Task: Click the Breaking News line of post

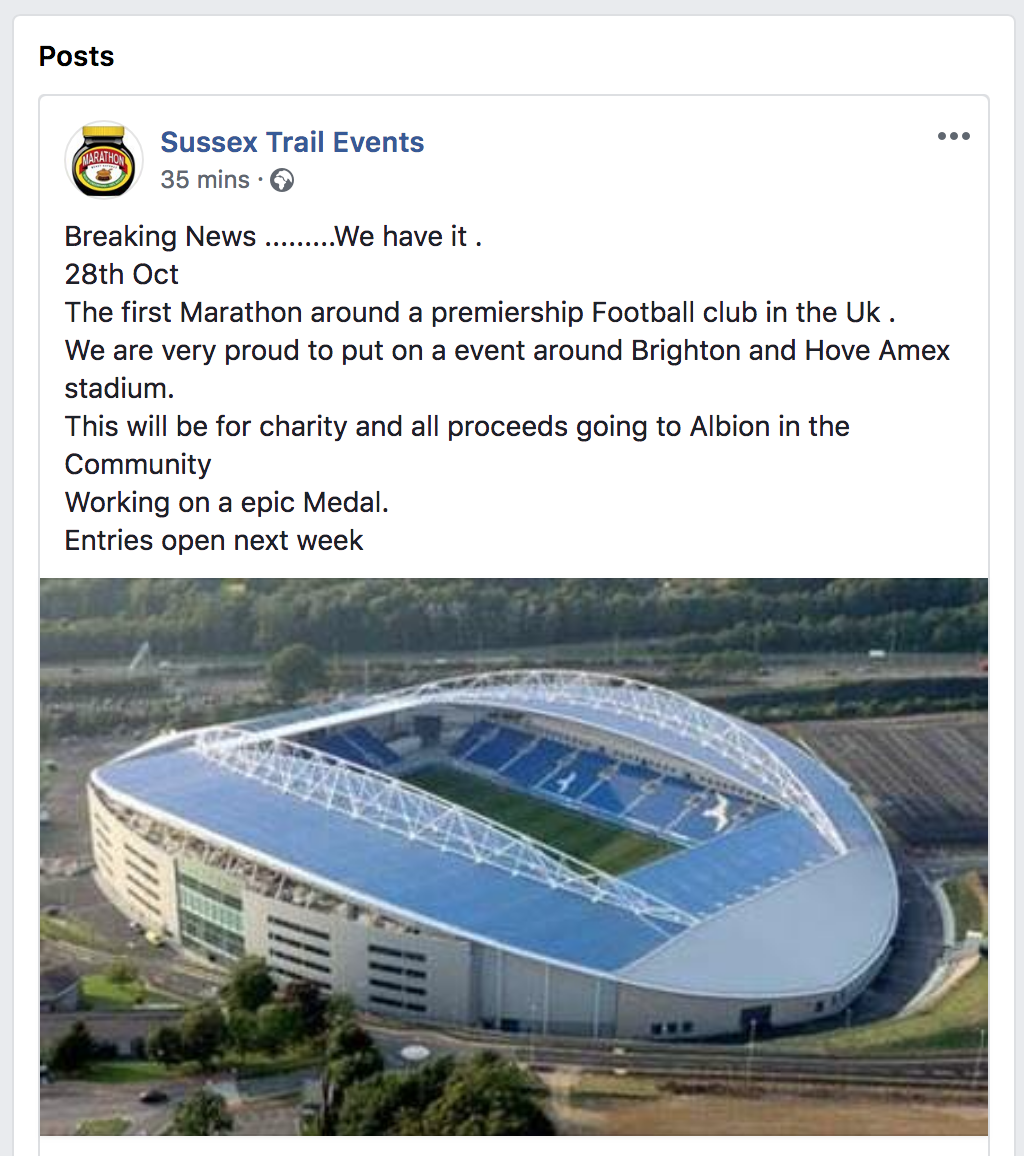Action: [273, 237]
